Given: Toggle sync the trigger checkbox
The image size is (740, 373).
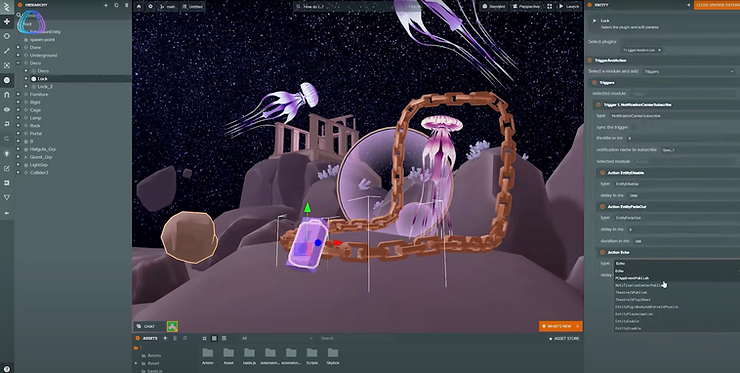Looking at the screenshot, I should pyautogui.click(x=634, y=127).
